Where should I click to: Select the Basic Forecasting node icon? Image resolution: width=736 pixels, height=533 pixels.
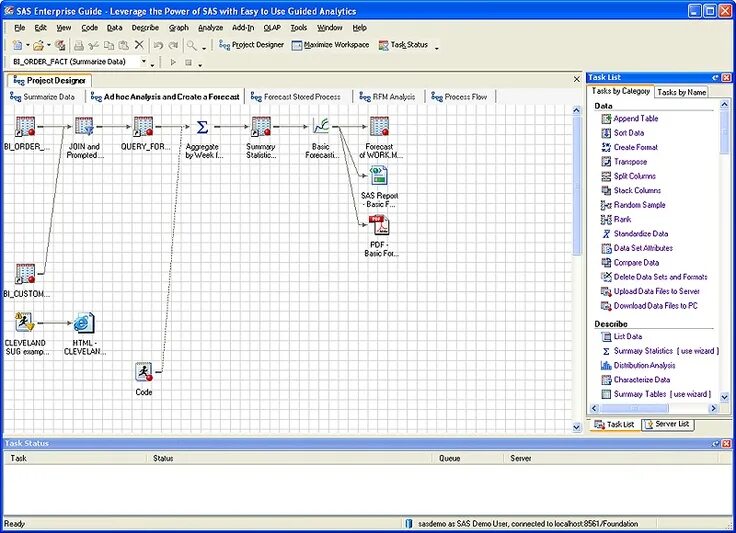[x=321, y=126]
